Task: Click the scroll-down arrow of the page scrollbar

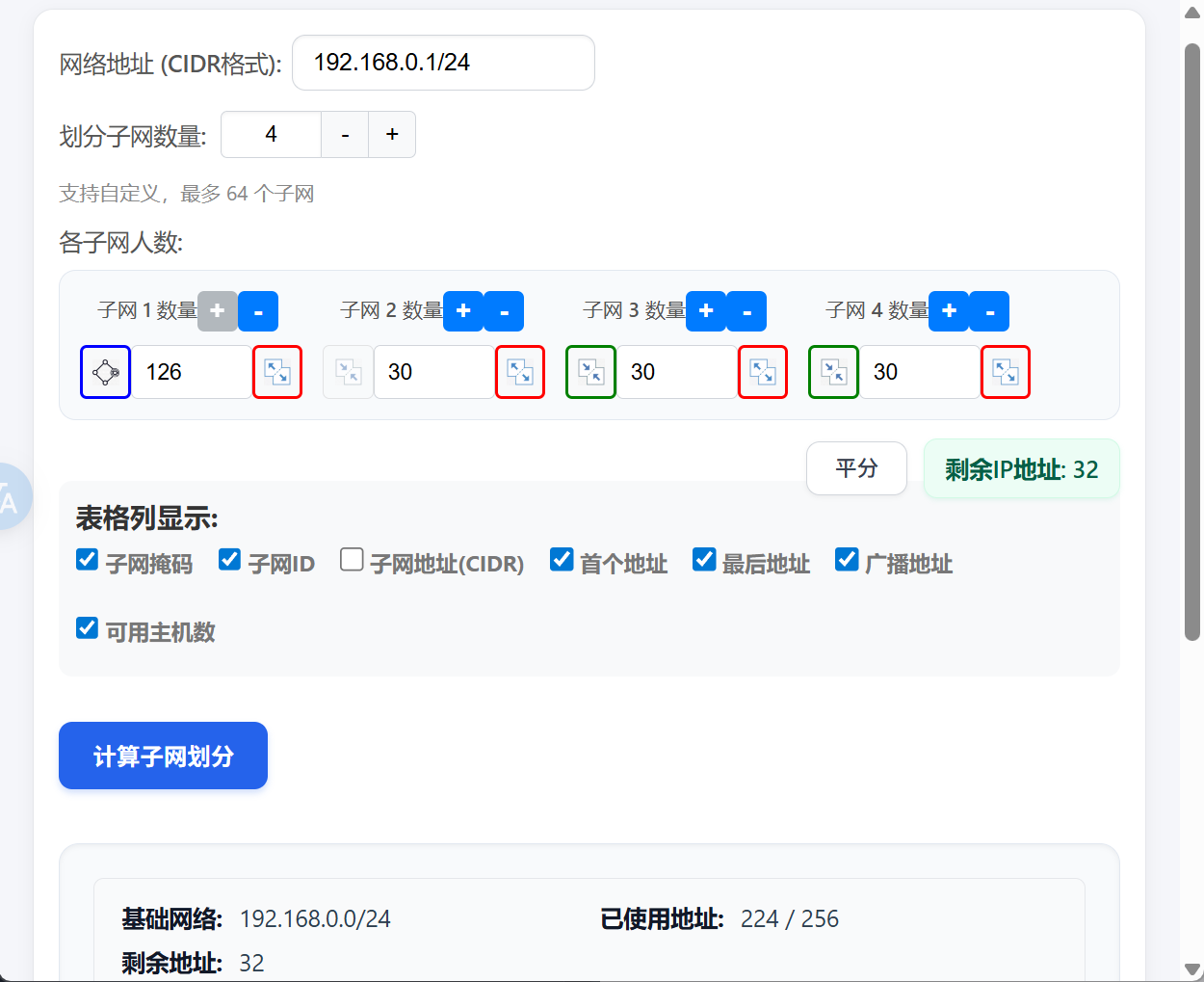Action: pyautogui.click(x=1191, y=969)
